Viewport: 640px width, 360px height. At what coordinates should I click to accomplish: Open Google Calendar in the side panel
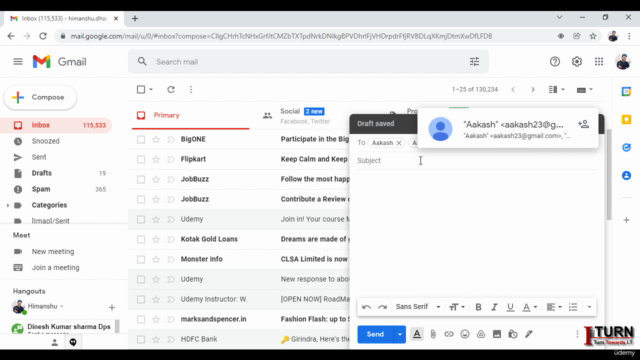626,91
